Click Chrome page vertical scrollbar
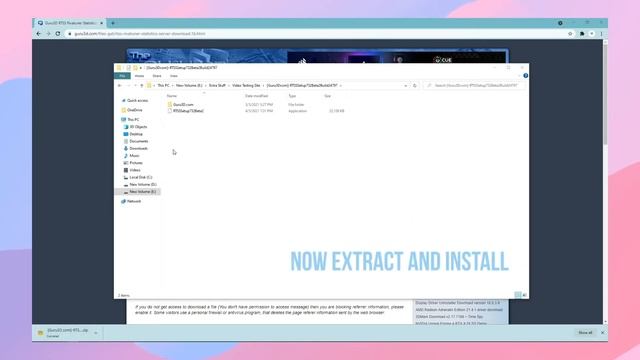Viewport: 640px width, 360px height. pyautogui.click(x=605, y=94)
